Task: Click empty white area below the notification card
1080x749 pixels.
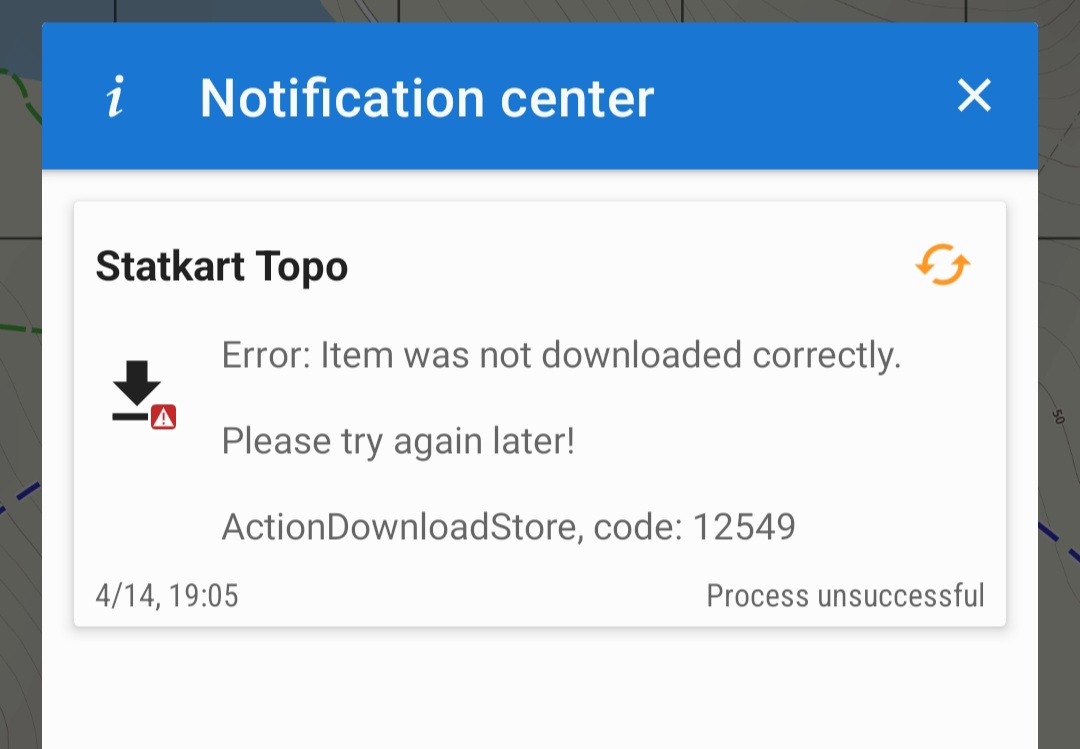Action: (539, 689)
